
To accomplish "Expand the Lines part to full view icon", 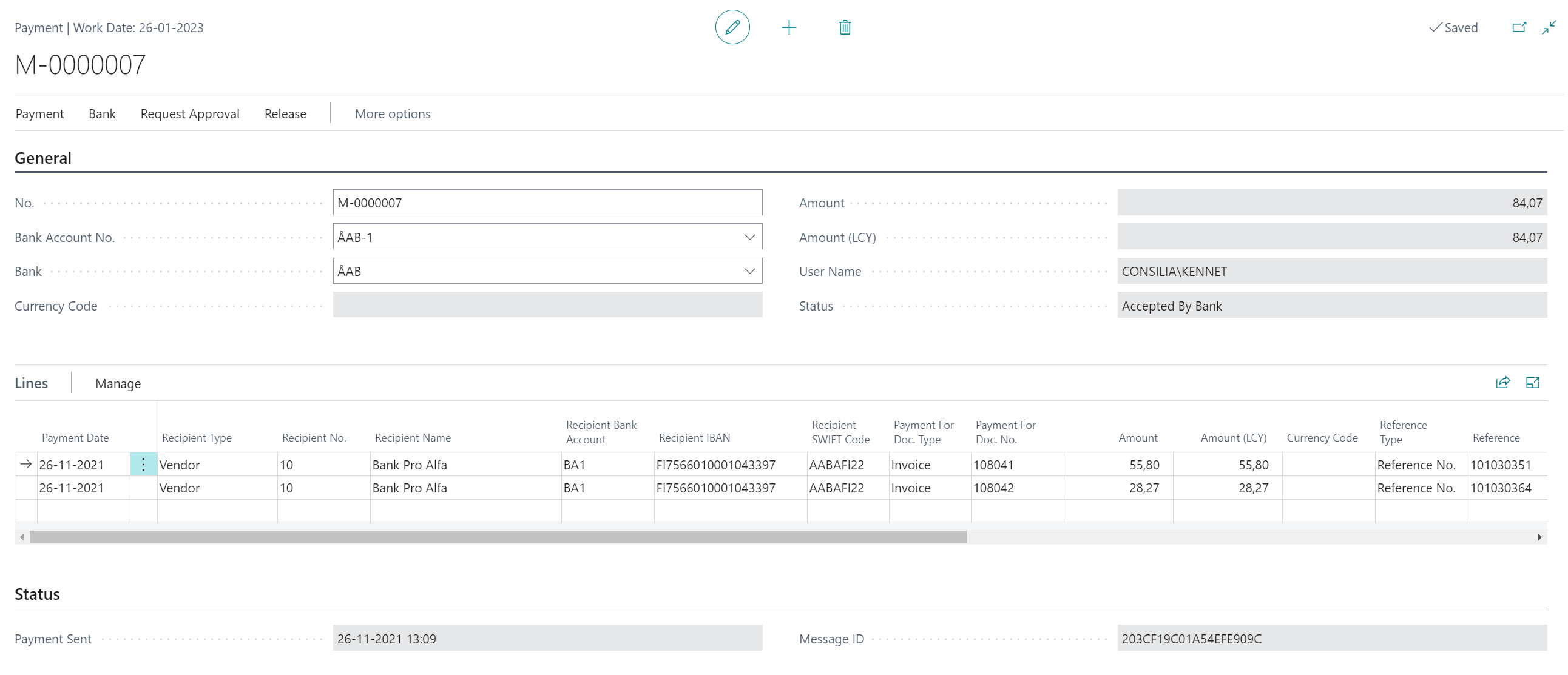I will 1533,383.
